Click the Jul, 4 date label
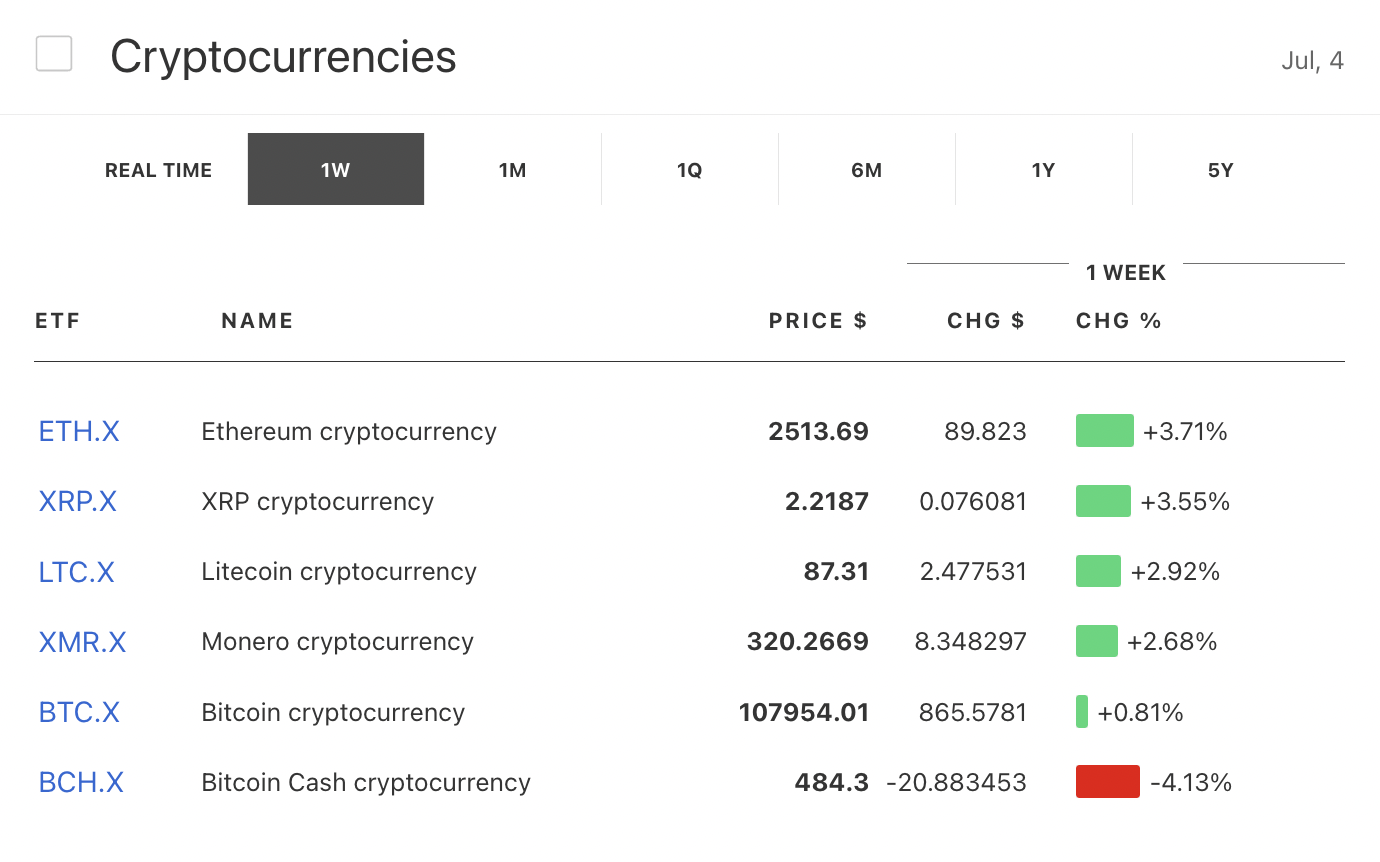This screenshot has height=862, width=1380. pos(1312,61)
